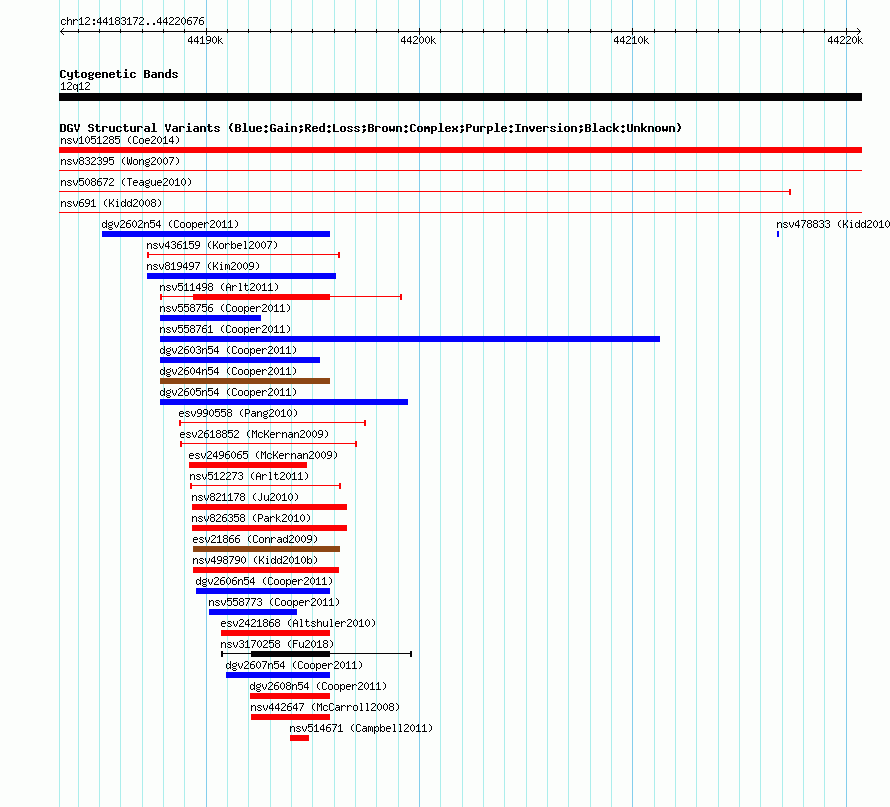
Task: Select the brown dgv2604n54 complex variant bar
Action: point(245,381)
